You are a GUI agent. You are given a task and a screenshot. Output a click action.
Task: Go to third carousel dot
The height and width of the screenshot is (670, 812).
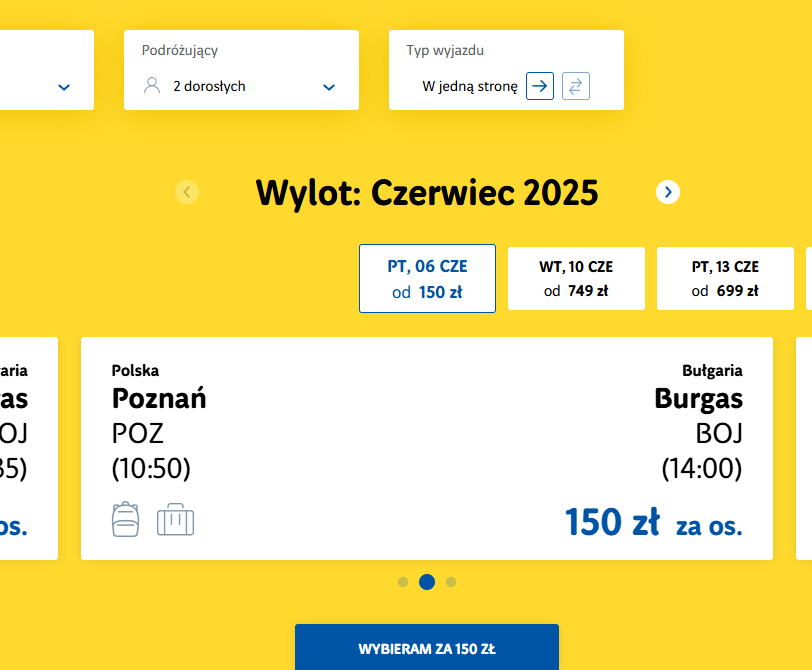[x=451, y=582]
